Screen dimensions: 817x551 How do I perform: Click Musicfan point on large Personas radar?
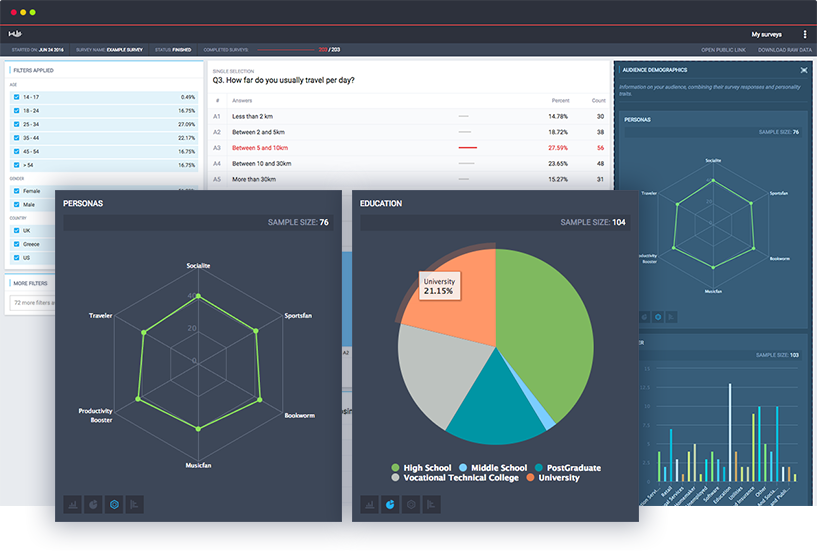pyautogui.click(x=198, y=428)
